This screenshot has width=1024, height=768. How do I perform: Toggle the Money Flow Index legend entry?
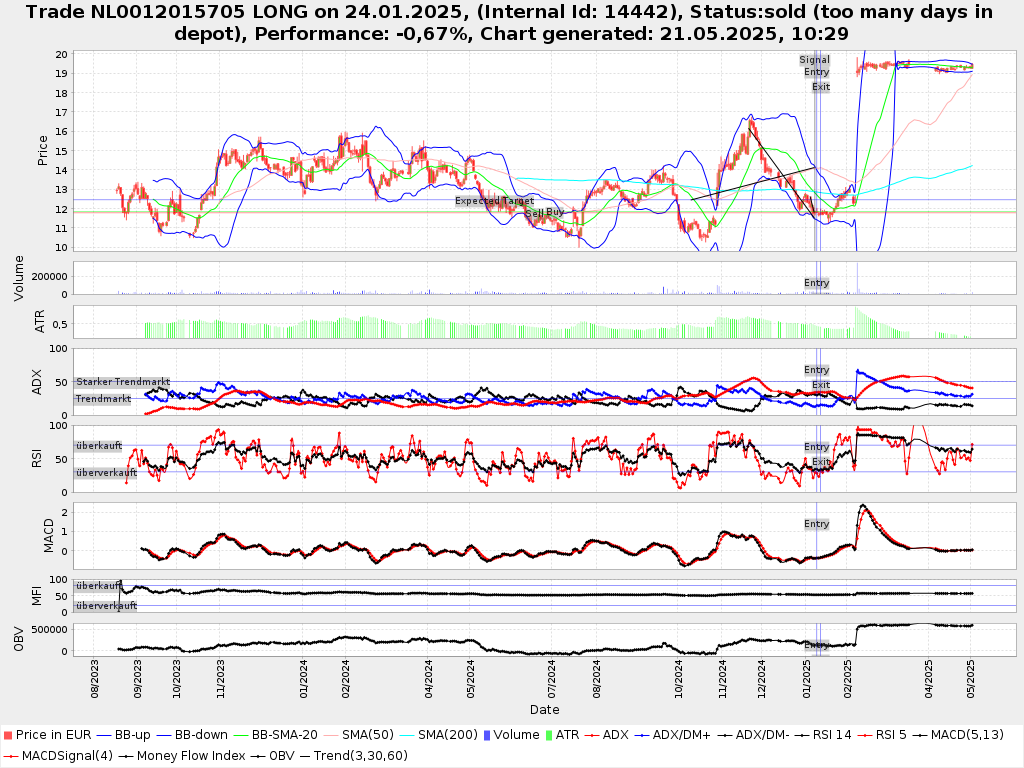point(191,755)
